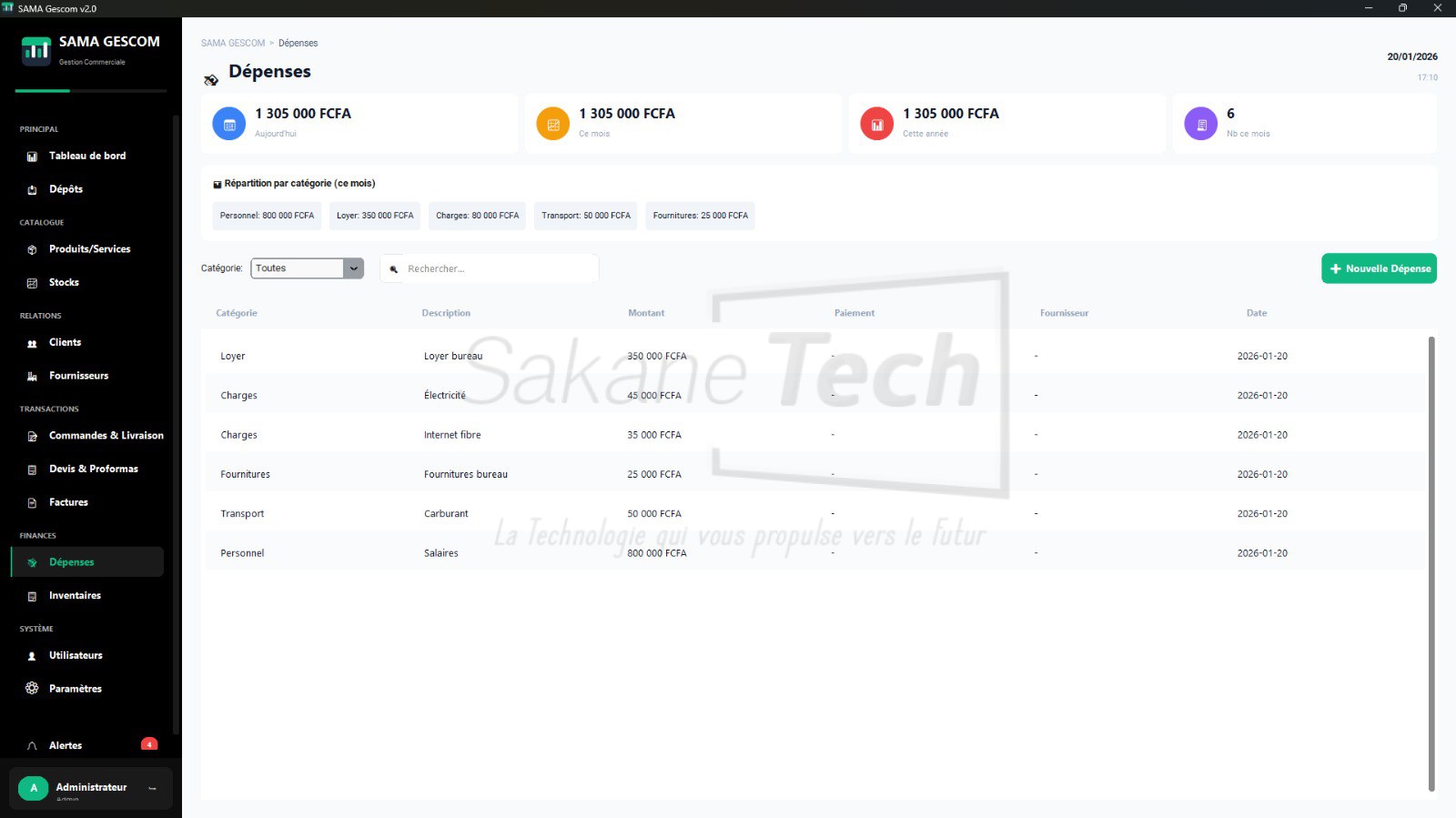Click the 45 000 FCFA amount cell
The width and height of the screenshot is (1456, 818).
pyautogui.click(x=654, y=396)
